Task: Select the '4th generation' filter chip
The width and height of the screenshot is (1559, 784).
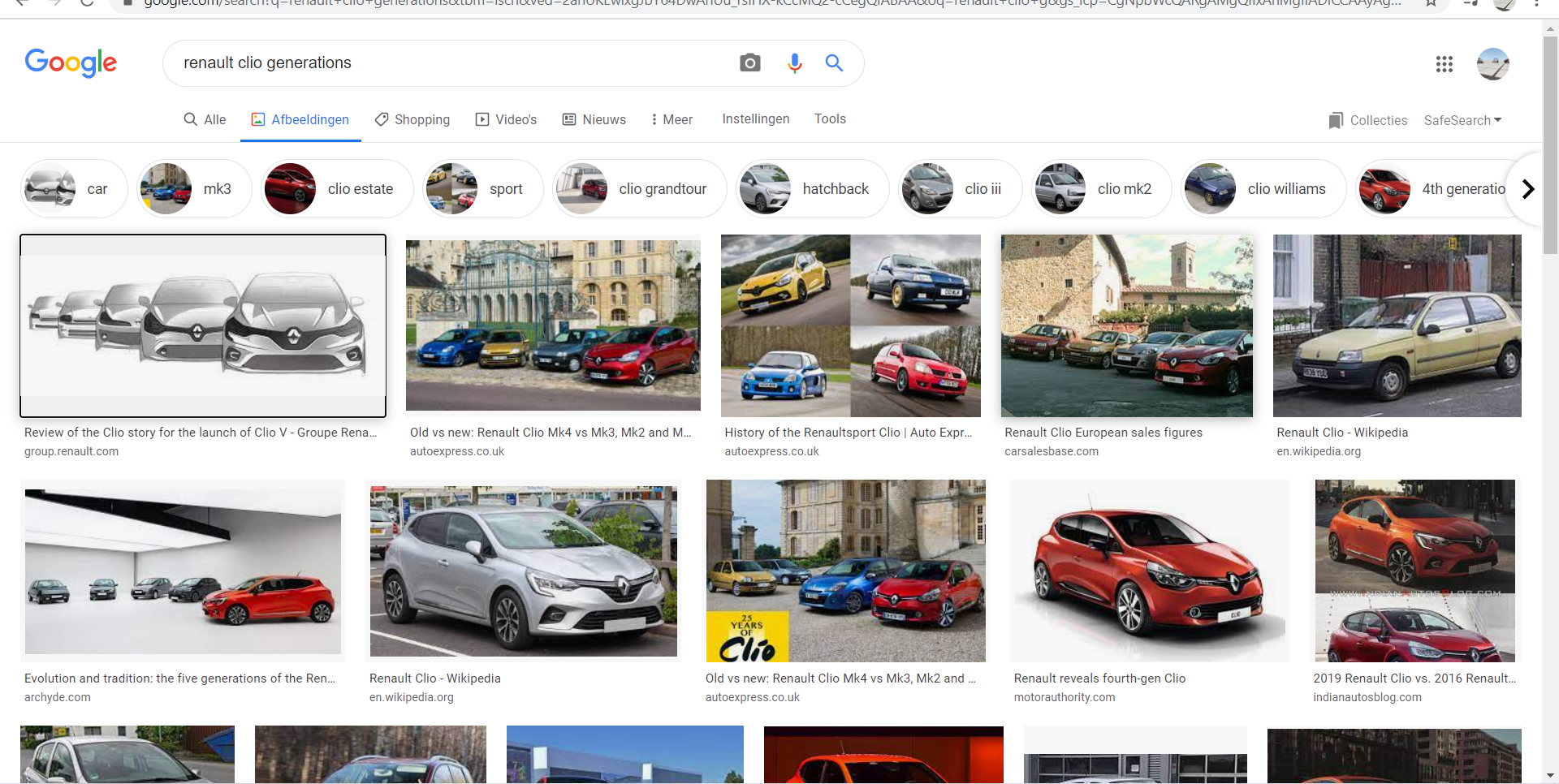Action: (1432, 189)
